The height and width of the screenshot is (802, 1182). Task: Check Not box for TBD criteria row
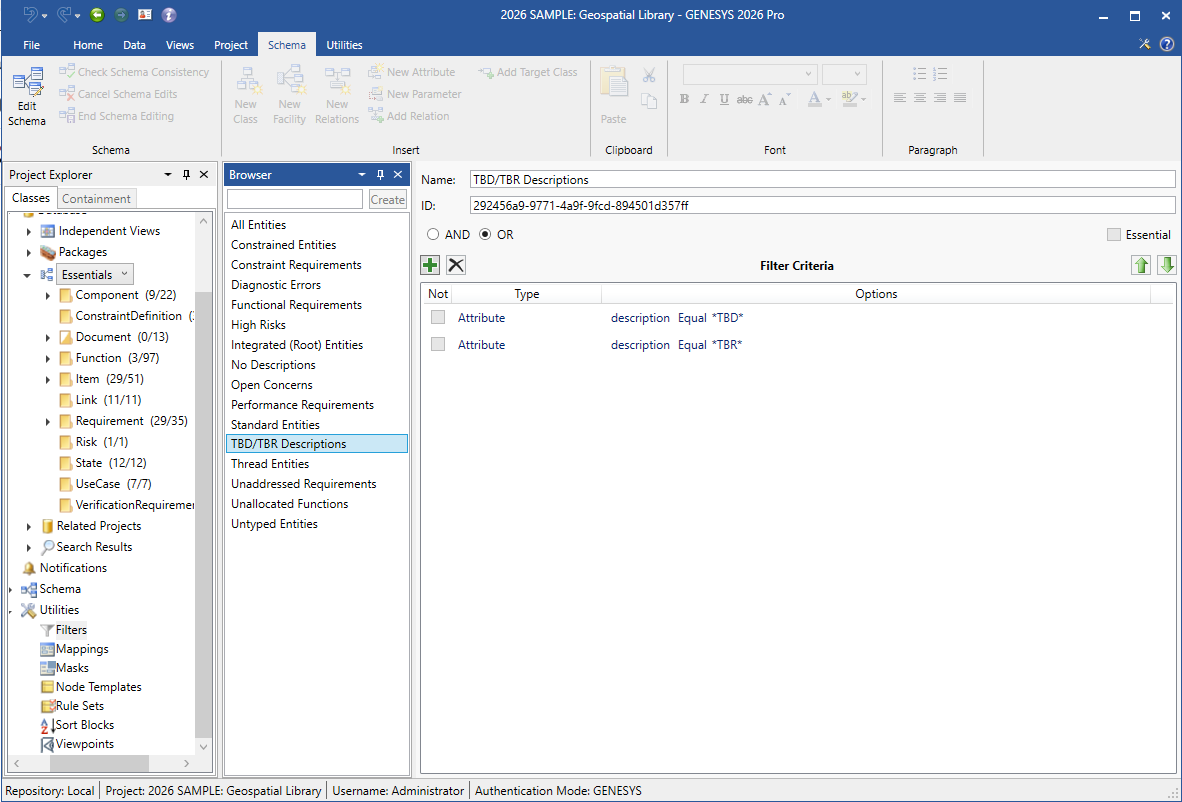pyautogui.click(x=438, y=318)
